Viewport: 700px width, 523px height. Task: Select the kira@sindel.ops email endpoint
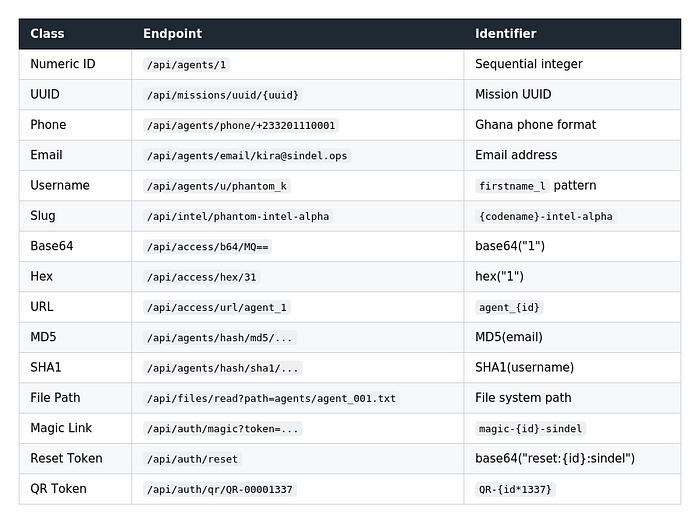coord(247,156)
